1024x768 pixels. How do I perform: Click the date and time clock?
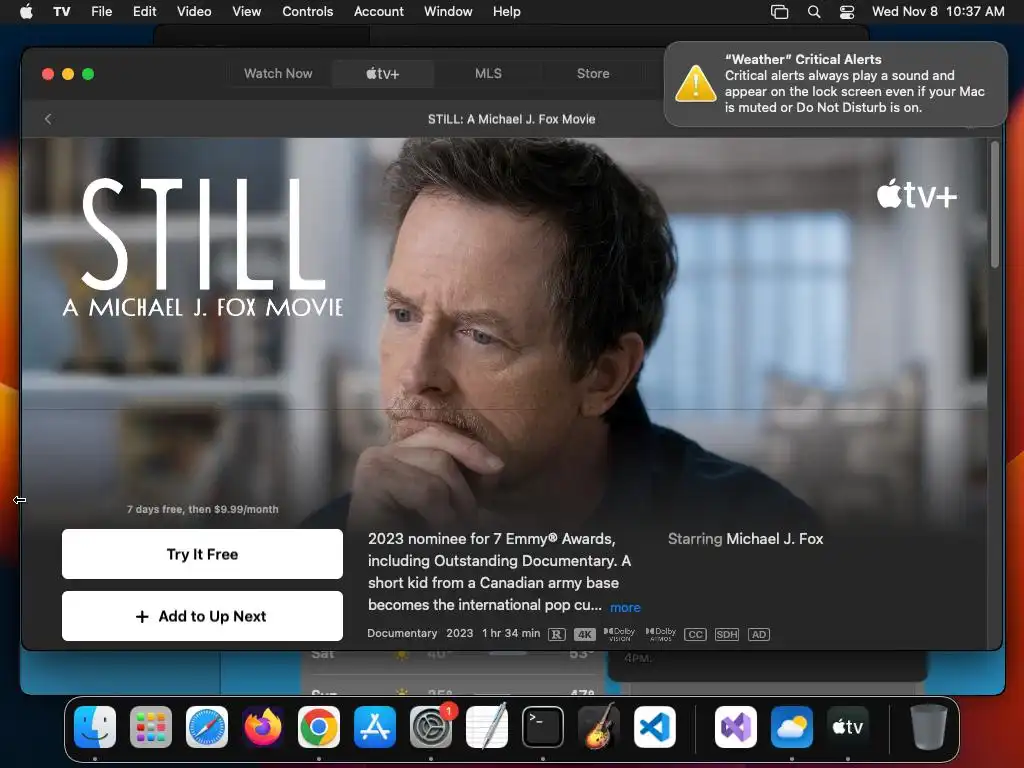(x=938, y=11)
